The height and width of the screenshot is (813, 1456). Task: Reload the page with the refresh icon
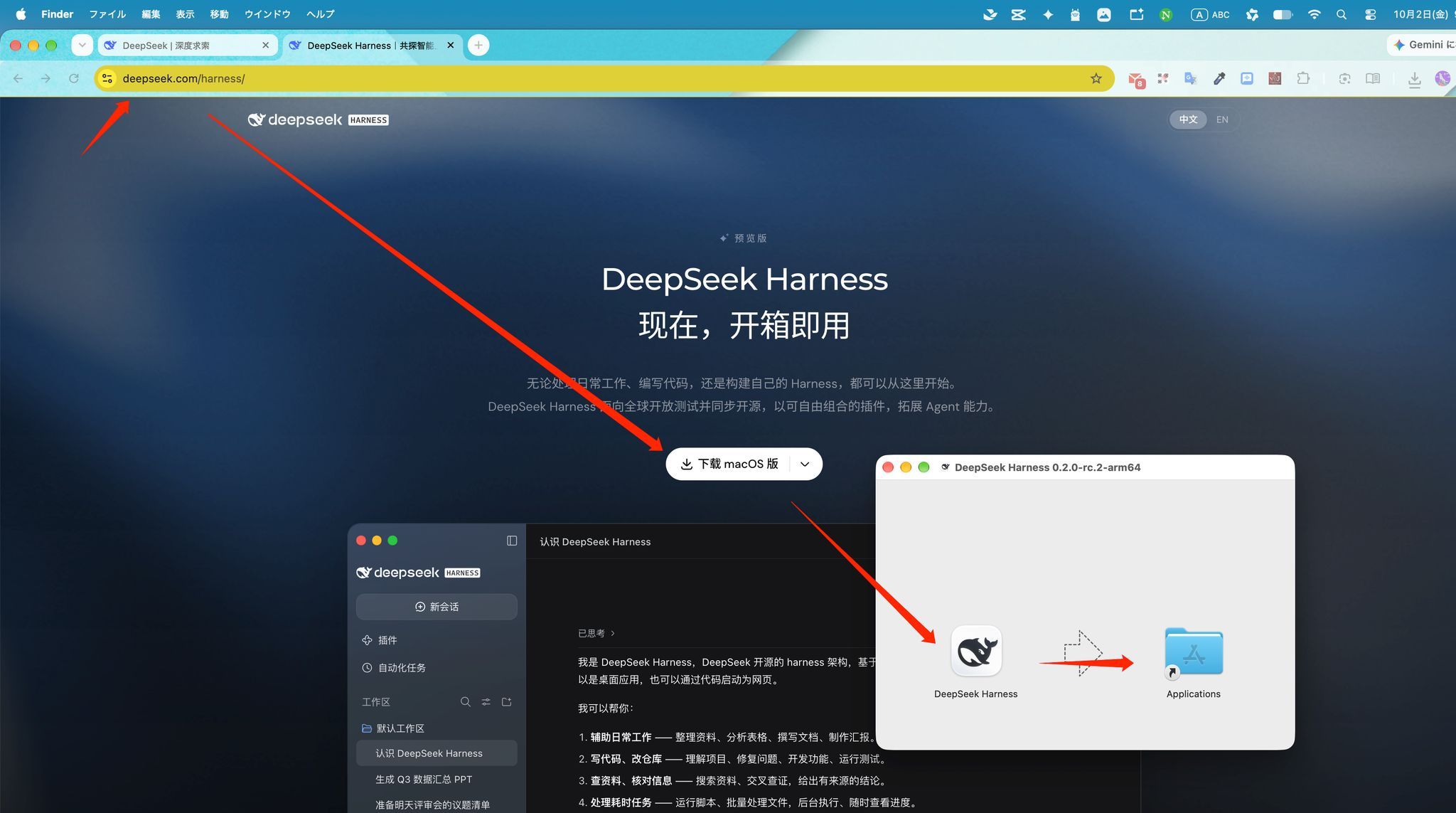pyautogui.click(x=73, y=78)
